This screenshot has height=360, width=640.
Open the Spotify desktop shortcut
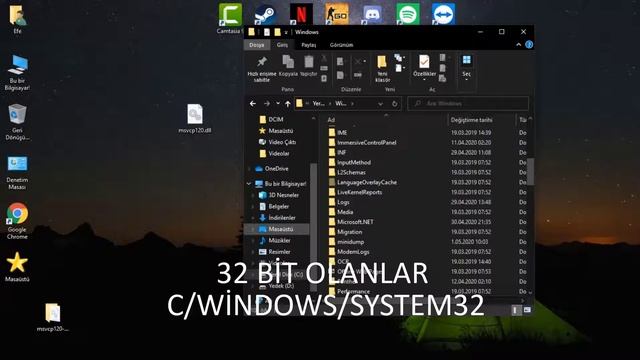pos(408,14)
